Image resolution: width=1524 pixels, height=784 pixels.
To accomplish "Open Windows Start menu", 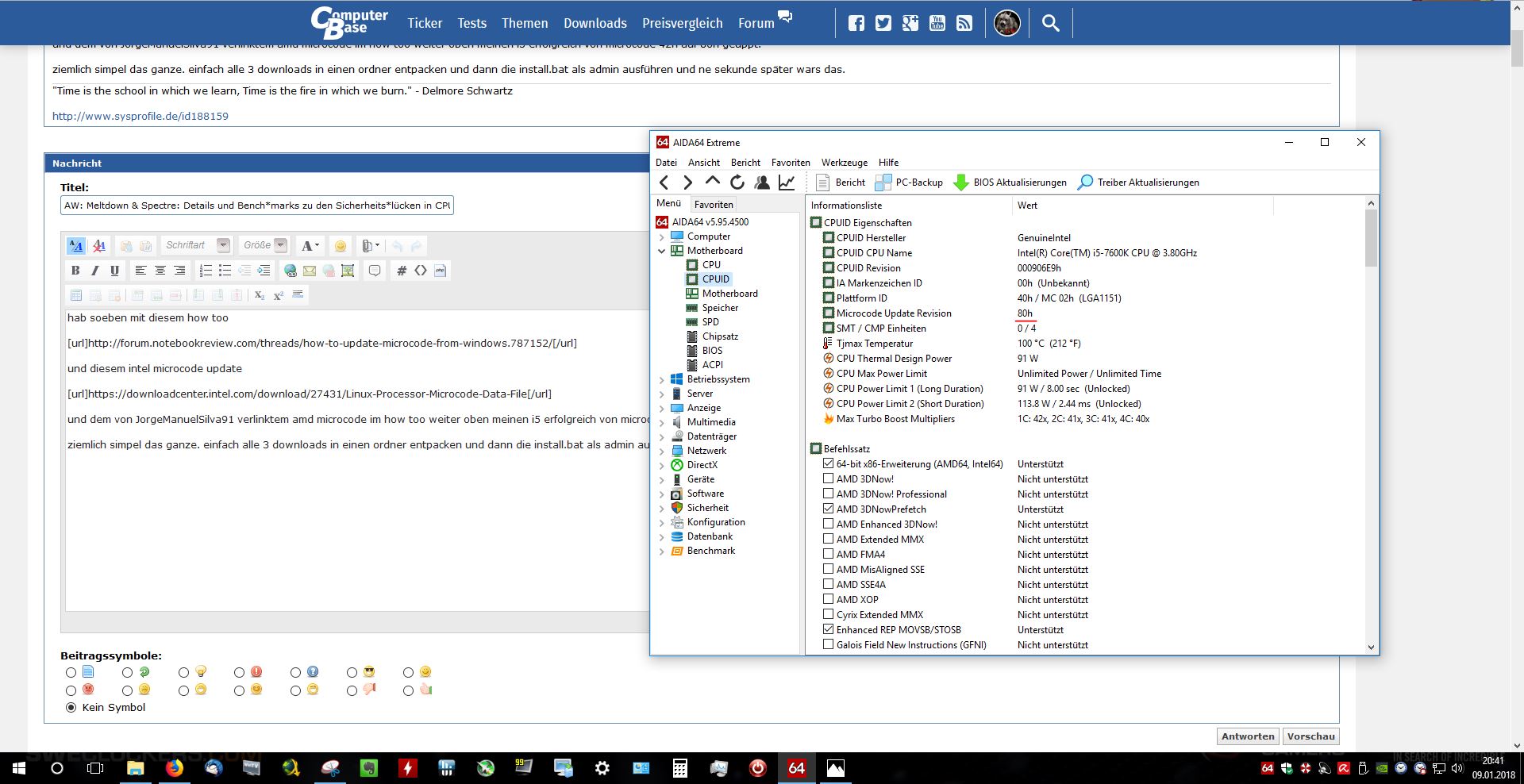I will (18, 768).
